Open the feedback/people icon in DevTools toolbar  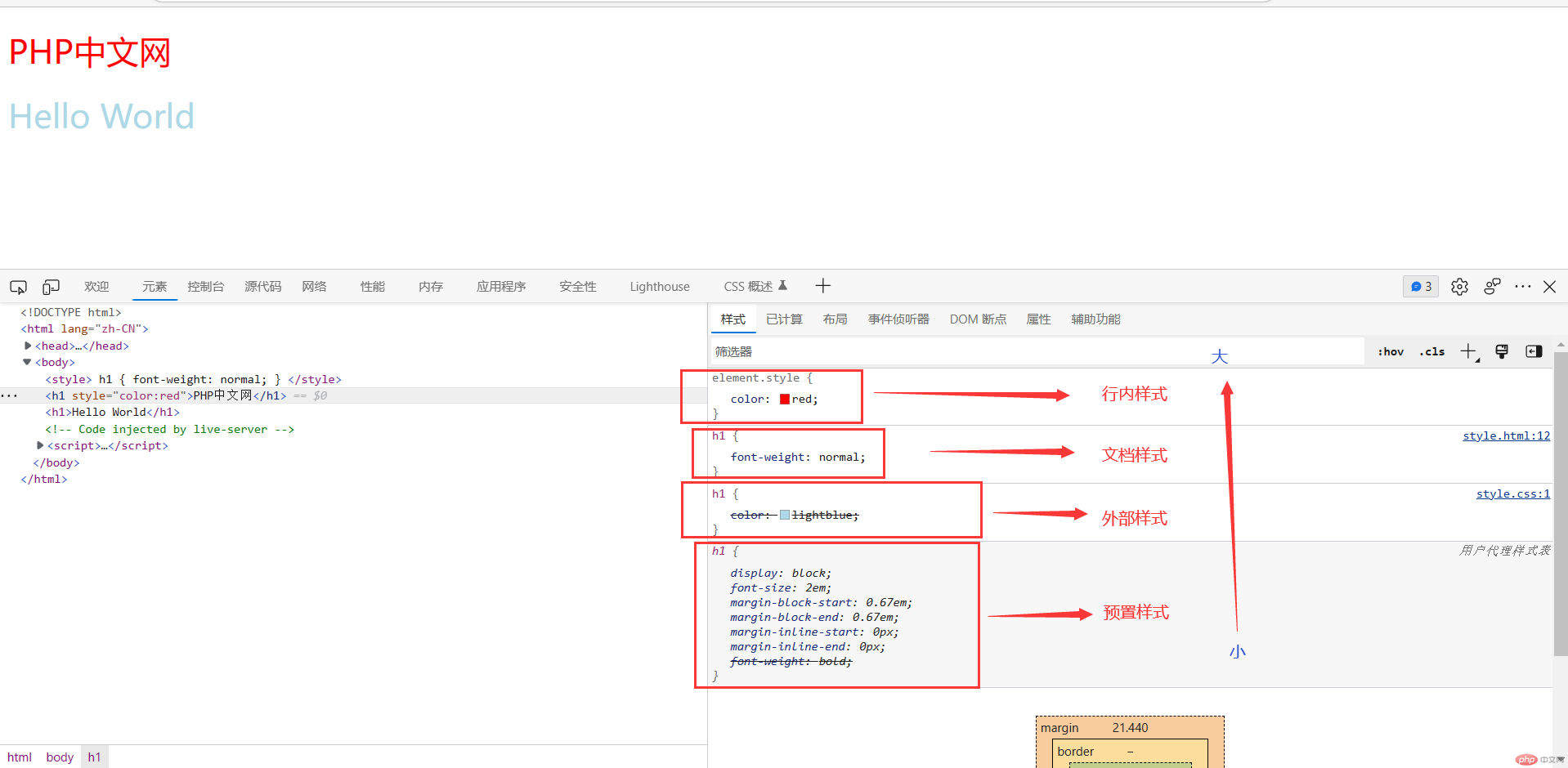1492,287
